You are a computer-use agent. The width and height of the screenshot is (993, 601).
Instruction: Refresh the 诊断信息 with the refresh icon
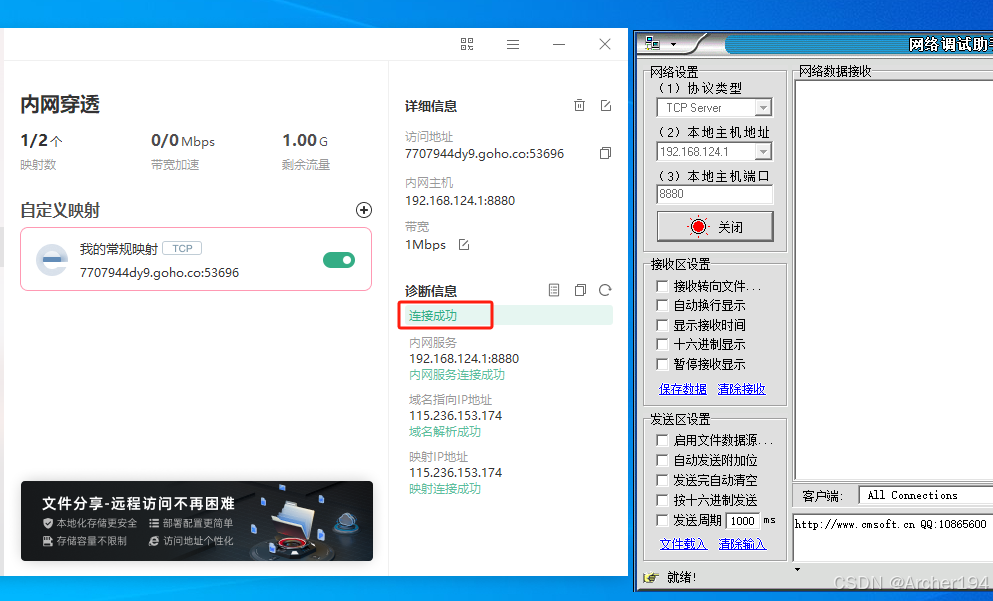[x=606, y=290]
